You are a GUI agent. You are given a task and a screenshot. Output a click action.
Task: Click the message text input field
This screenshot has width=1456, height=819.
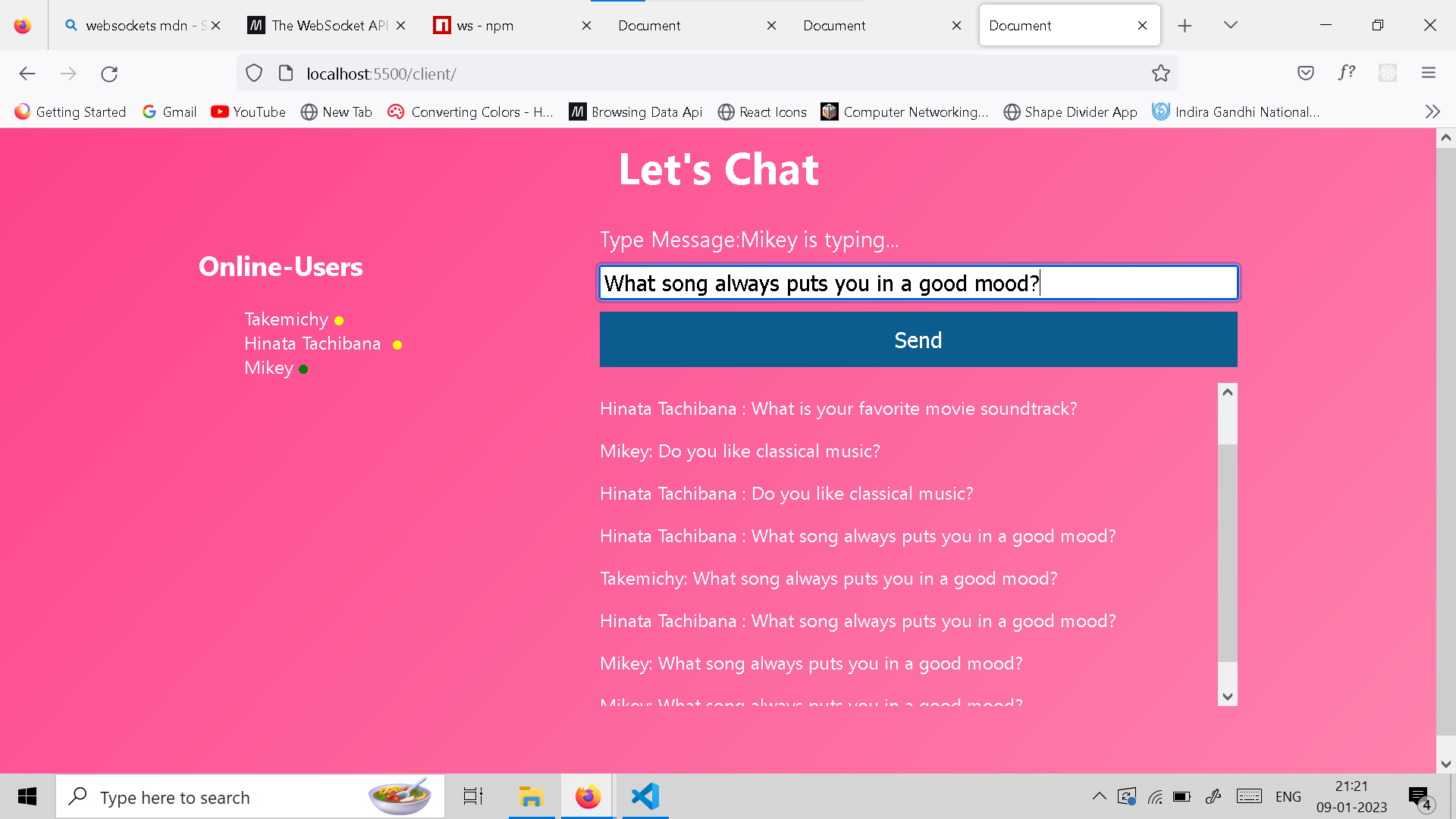coord(918,283)
